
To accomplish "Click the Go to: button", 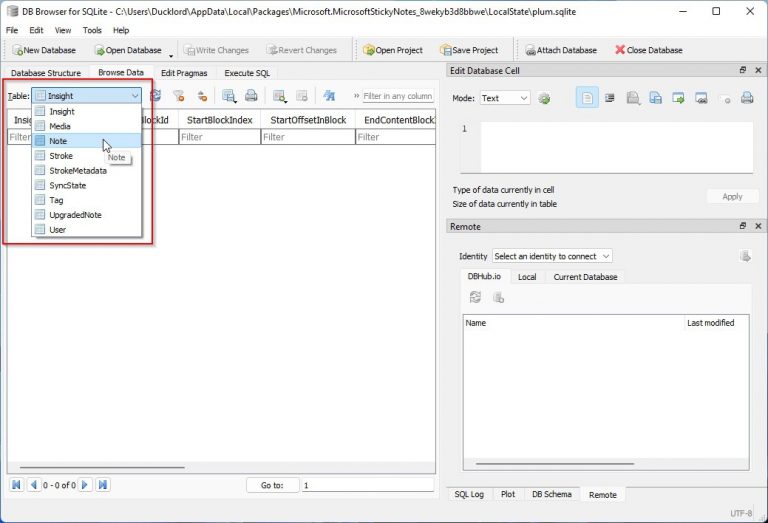I will (x=272, y=485).
